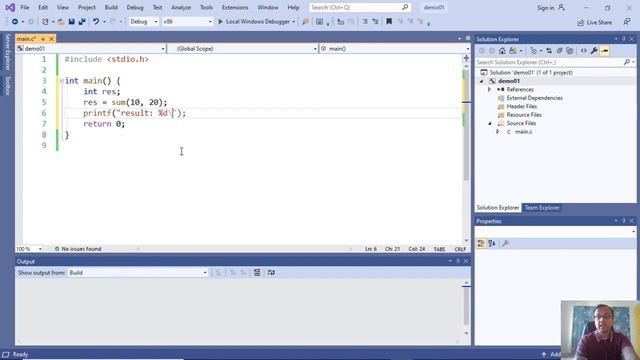This screenshot has width=640, height=360.
Task: Click the Switch Views icon in Solution Explorer
Action: pos(513,51)
